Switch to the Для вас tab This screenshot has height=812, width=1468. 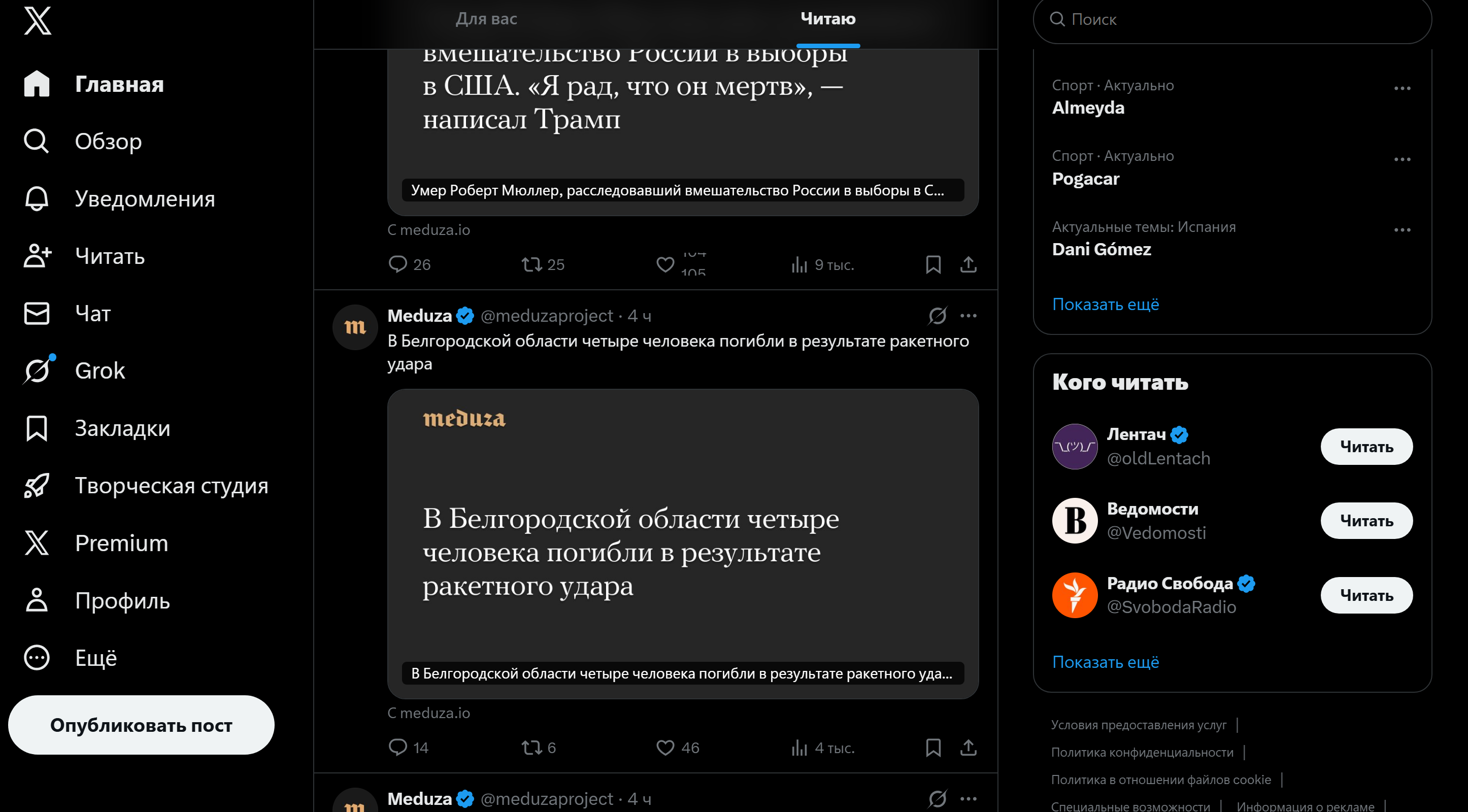pyautogui.click(x=486, y=19)
